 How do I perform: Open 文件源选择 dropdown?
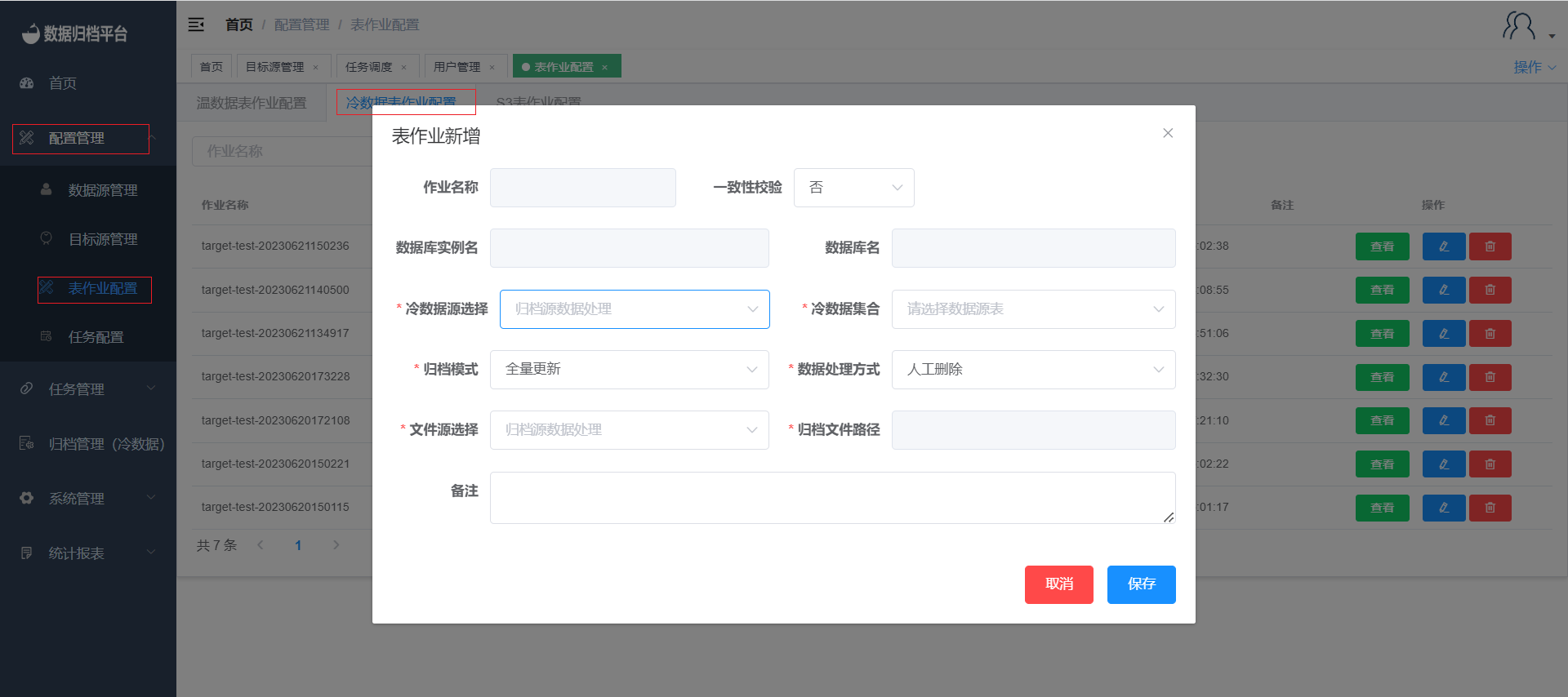[x=629, y=430]
